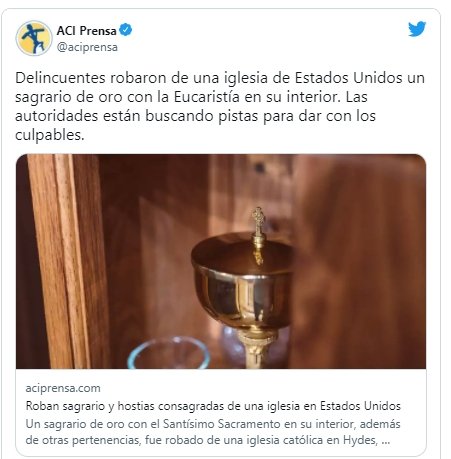Click the word 'culpables.' in the tweet
The height and width of the screenshot is (459, 451).
tap(50, 135)
